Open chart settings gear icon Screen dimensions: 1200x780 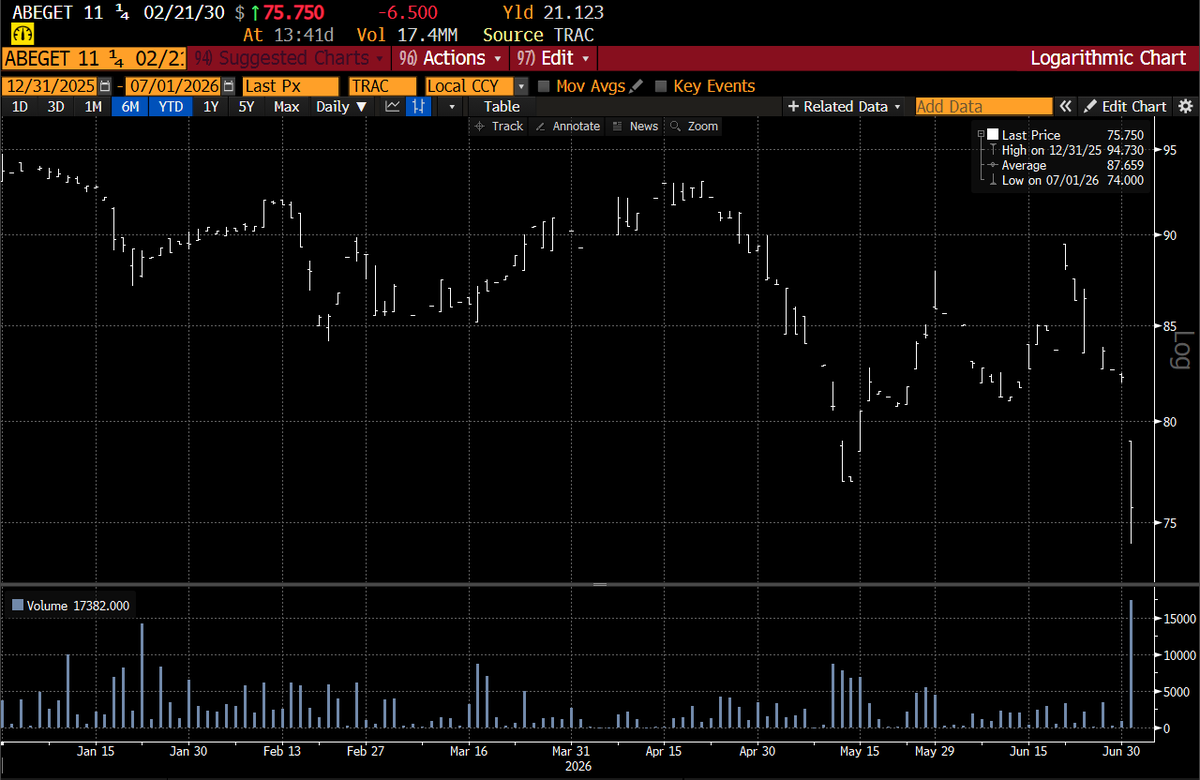tap(1185, 106)
